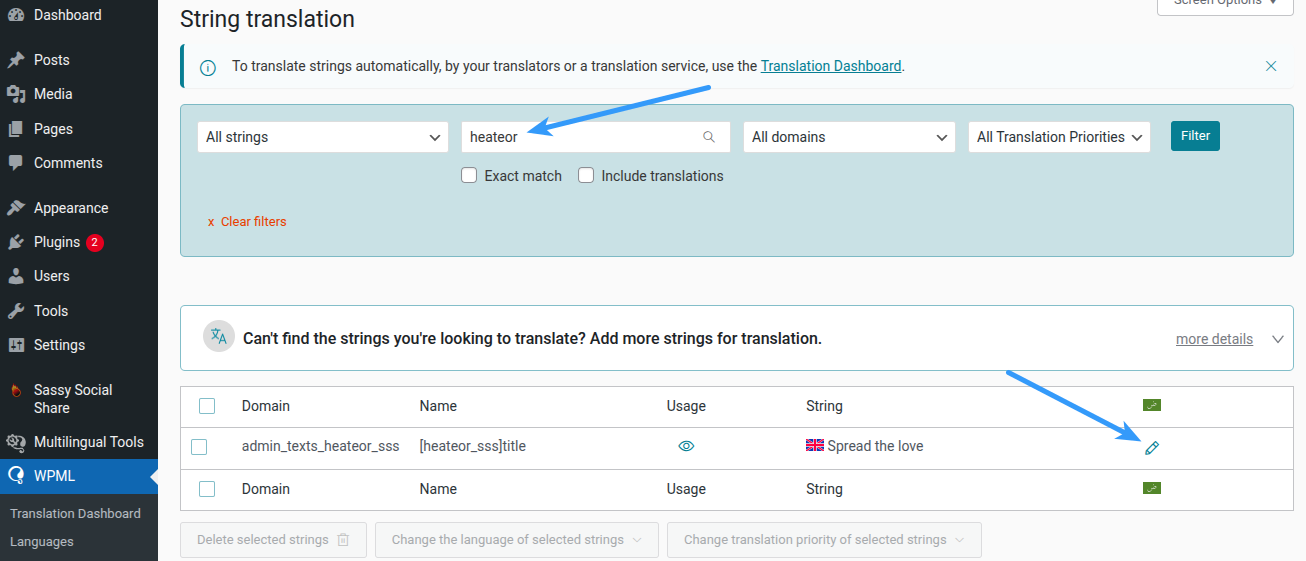Tick the checkbox for admin_texts_heateor_sss row
This screenshot has width=1306, height=561.
click(x=199, y=447)
